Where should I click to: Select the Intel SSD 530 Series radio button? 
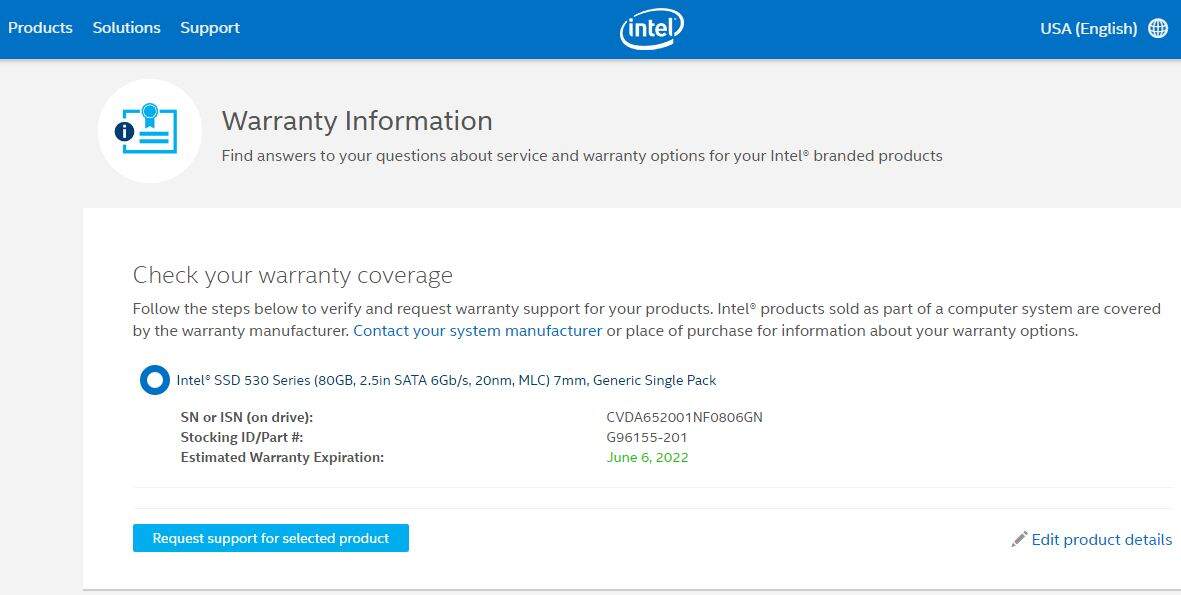(x=155, y=380)
